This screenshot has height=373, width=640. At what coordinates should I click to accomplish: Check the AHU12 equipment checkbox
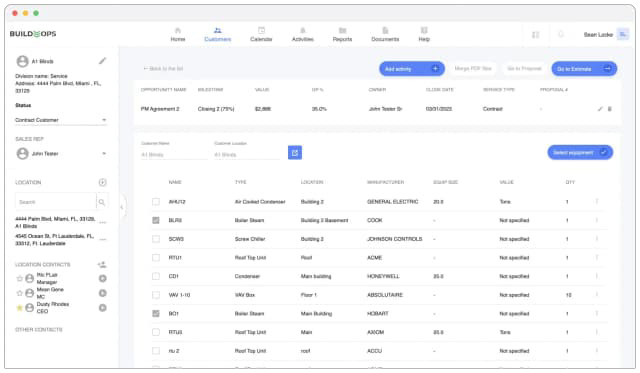coord(156,202)
